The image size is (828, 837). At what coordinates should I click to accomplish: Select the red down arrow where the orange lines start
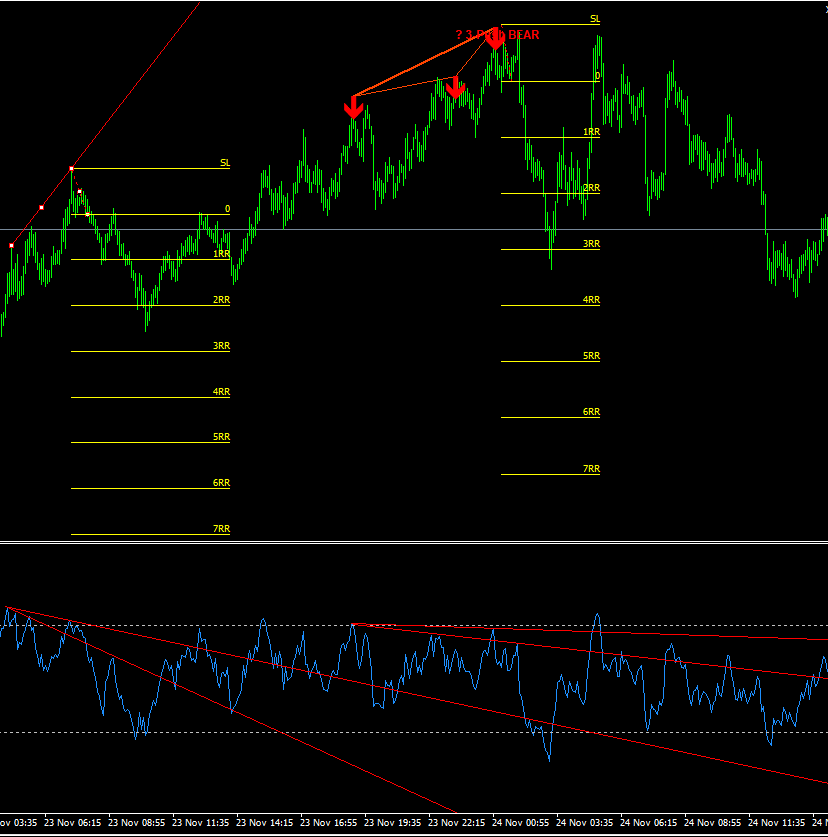point(353,107)
